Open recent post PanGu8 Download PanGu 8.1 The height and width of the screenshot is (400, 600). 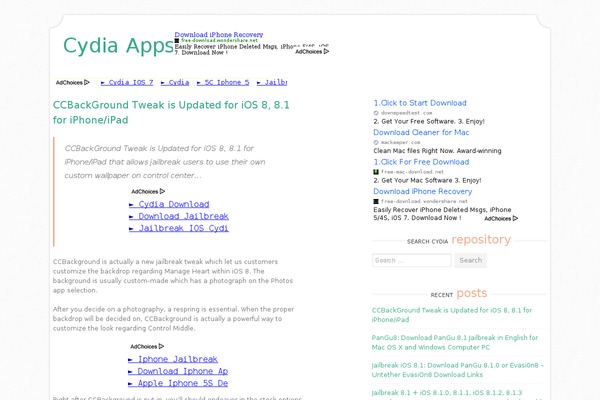pyautogui.click(x=455, y=342)
